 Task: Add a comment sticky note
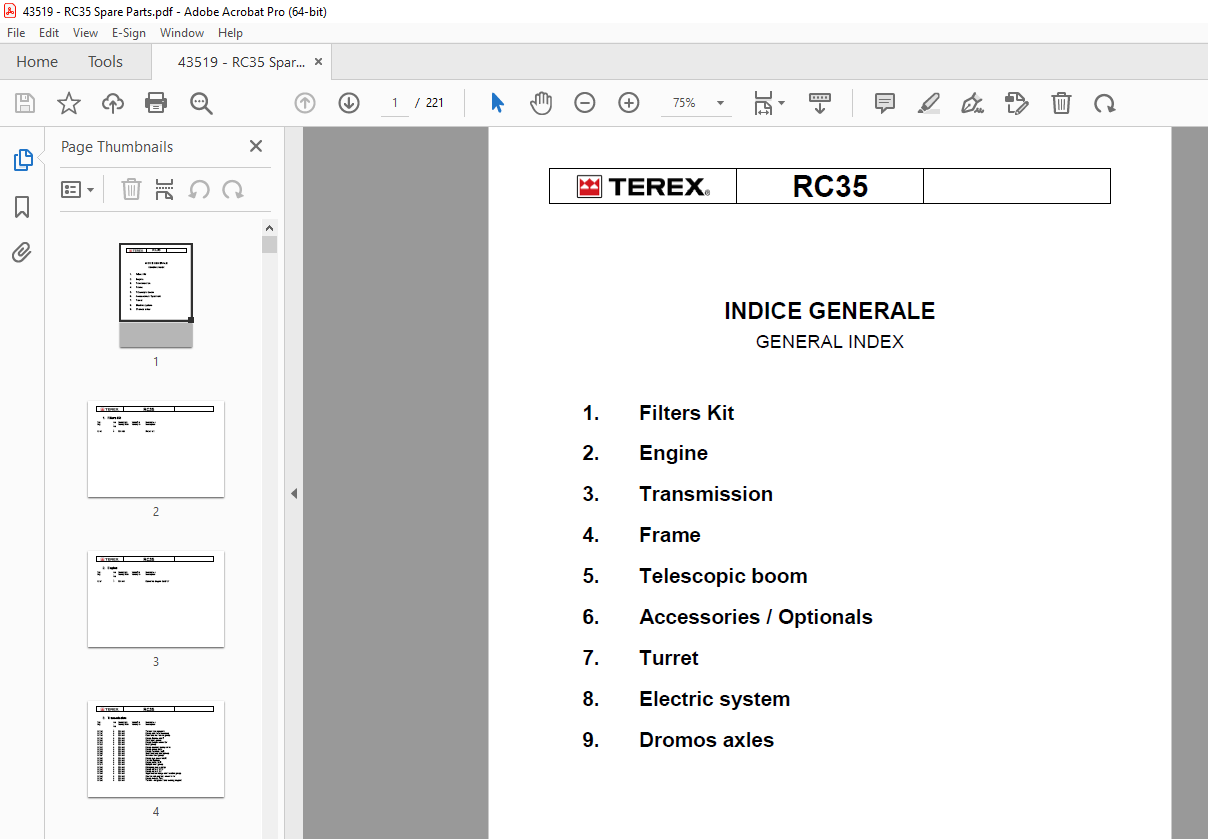click(885, 103)
